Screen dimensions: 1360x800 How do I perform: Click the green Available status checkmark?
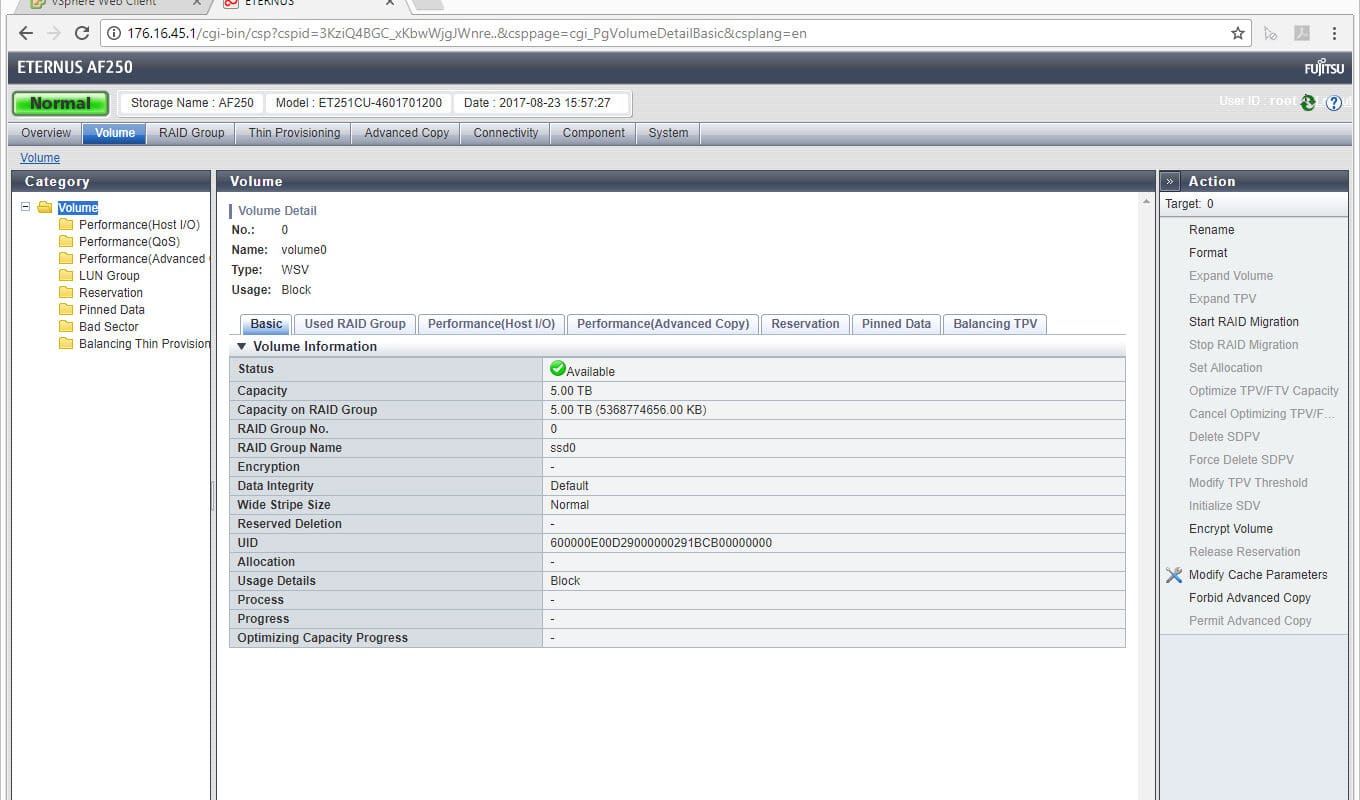pyautogui.click(x=558, y=369)
